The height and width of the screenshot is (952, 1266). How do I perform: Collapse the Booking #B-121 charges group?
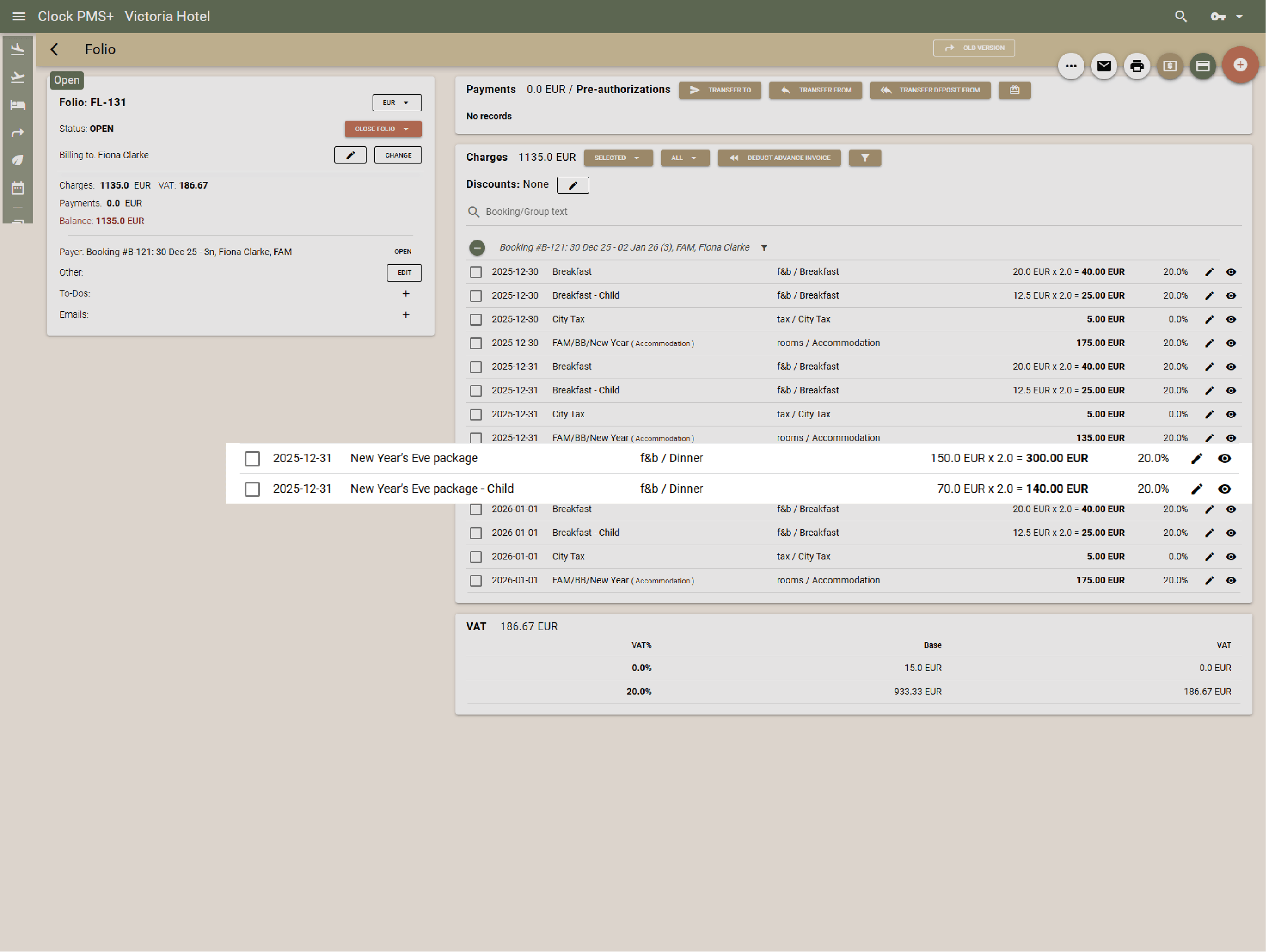[477, 247]
